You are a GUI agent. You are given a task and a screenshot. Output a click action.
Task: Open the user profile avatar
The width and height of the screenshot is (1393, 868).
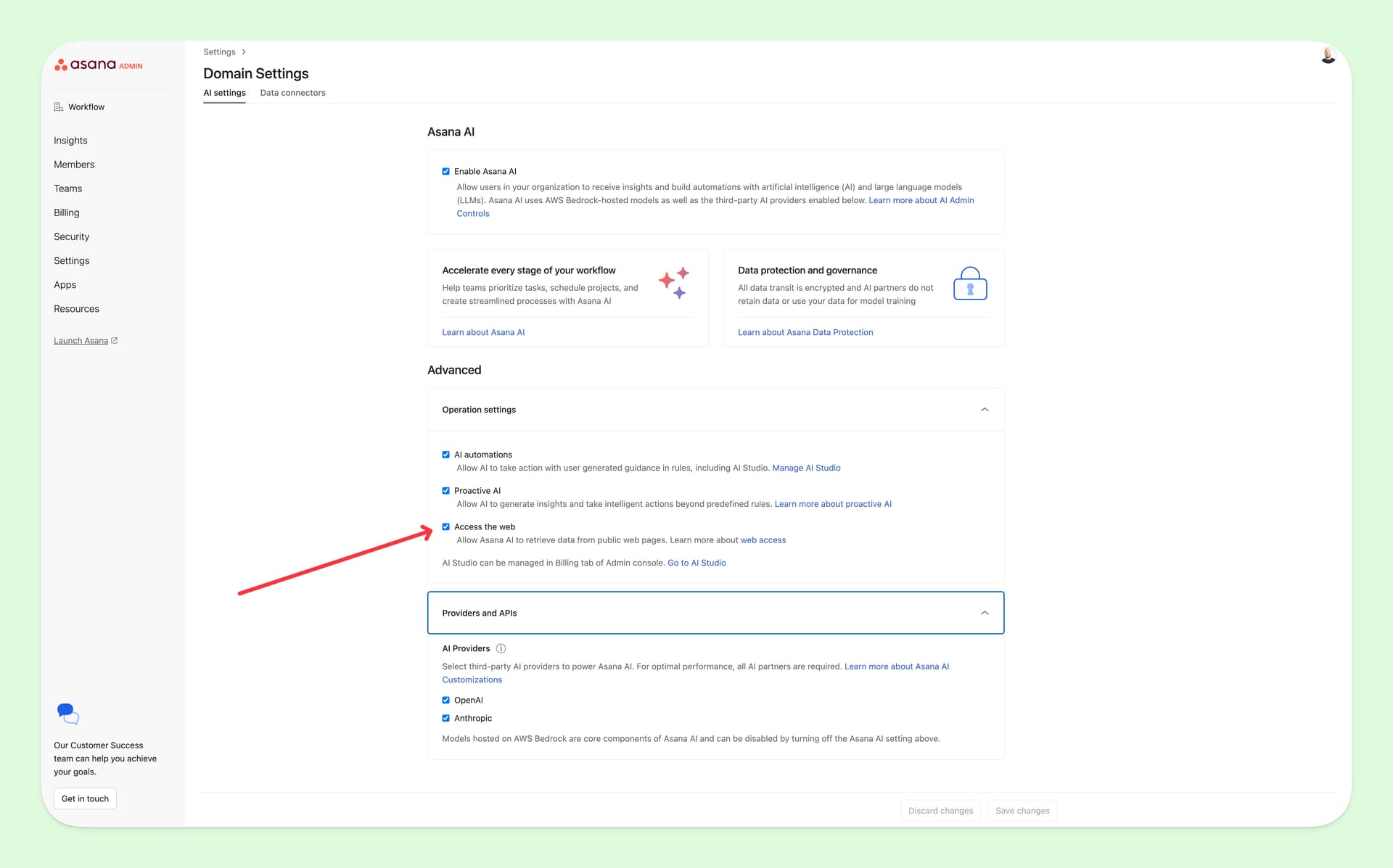click(x=1328, y=56)
